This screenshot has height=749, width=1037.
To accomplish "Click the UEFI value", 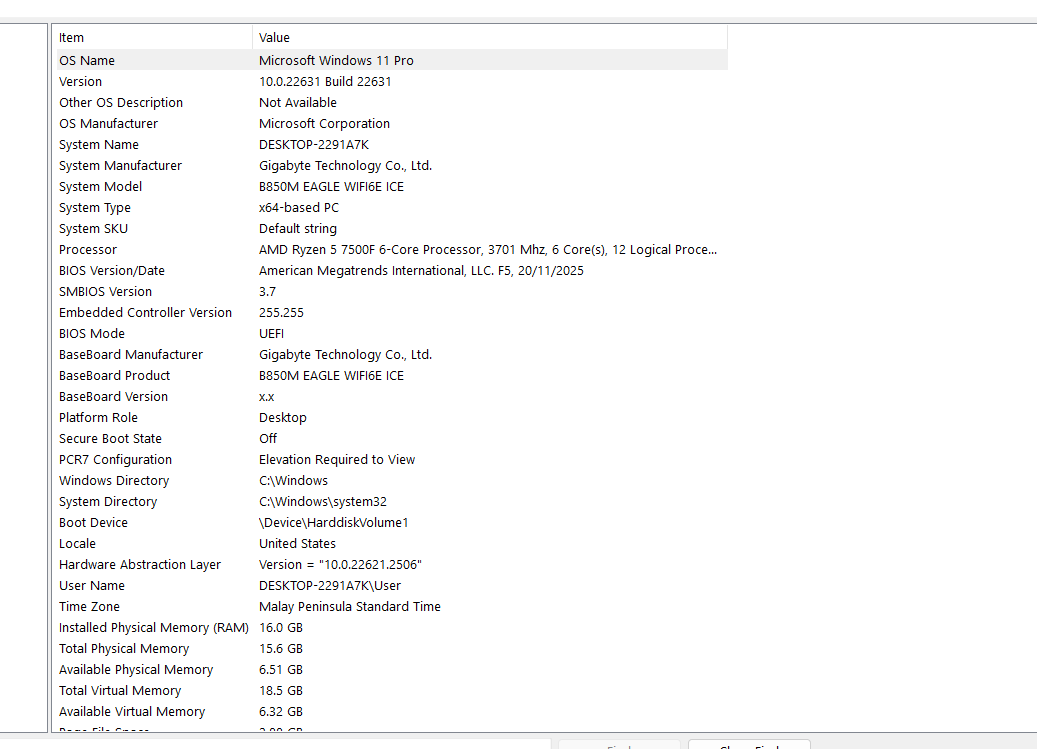I will coord(271,334).
